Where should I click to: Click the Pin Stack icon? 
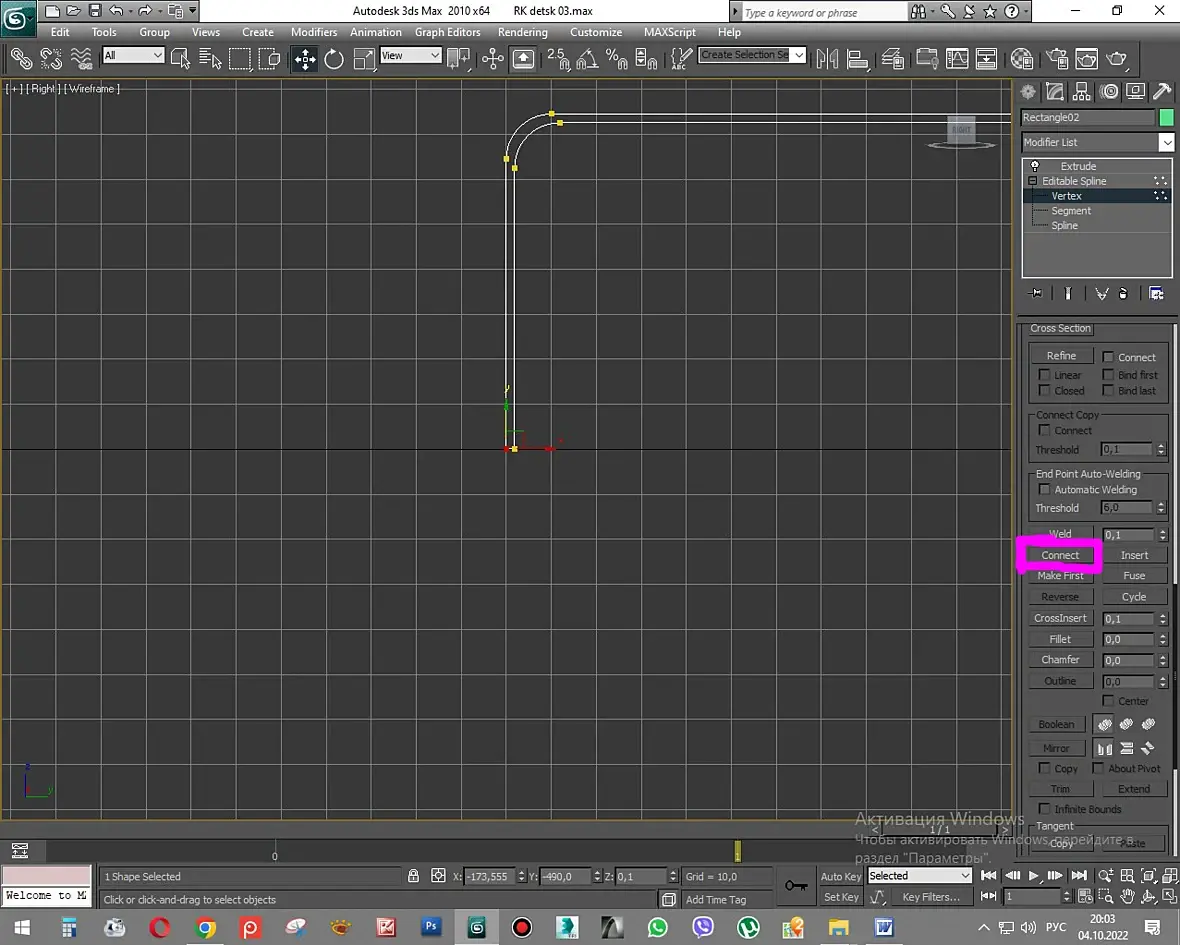tap(1036, 293)
